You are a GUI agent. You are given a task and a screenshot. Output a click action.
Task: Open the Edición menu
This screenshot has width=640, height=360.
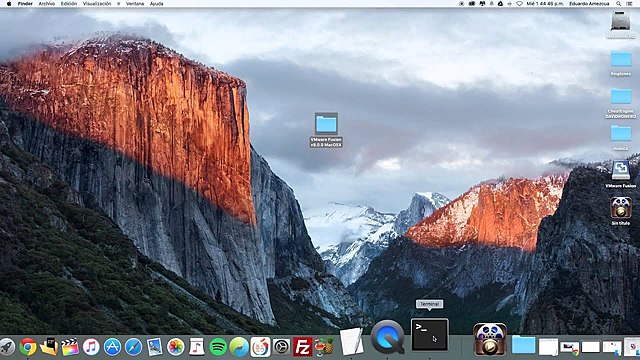(x=69, y=4)
